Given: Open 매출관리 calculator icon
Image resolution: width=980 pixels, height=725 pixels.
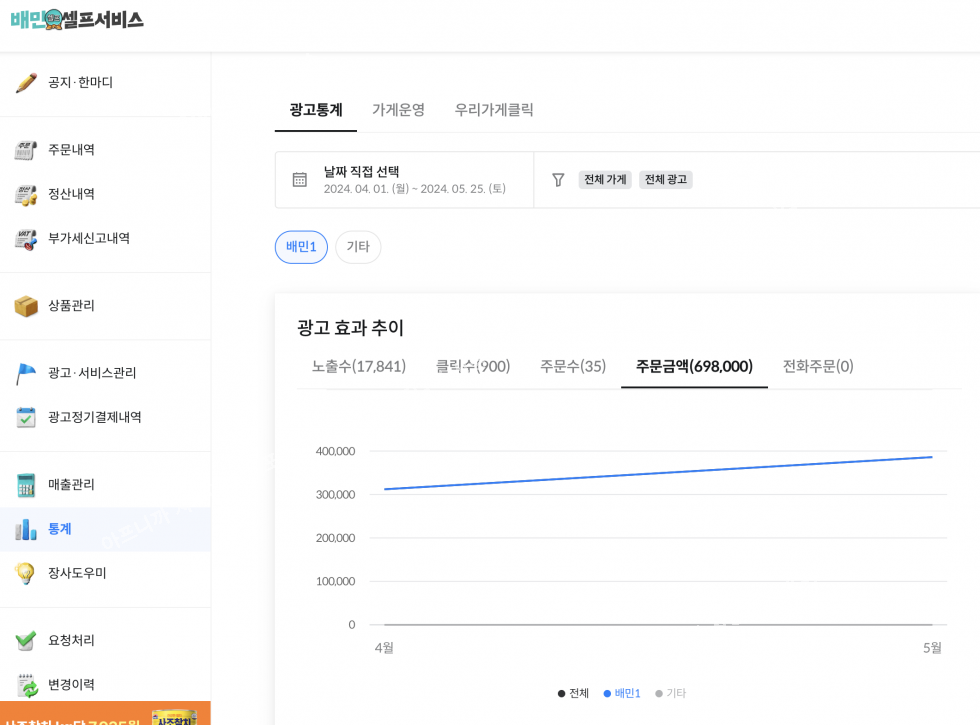Looking at the screenshot, I should click(x=26, y=485).
